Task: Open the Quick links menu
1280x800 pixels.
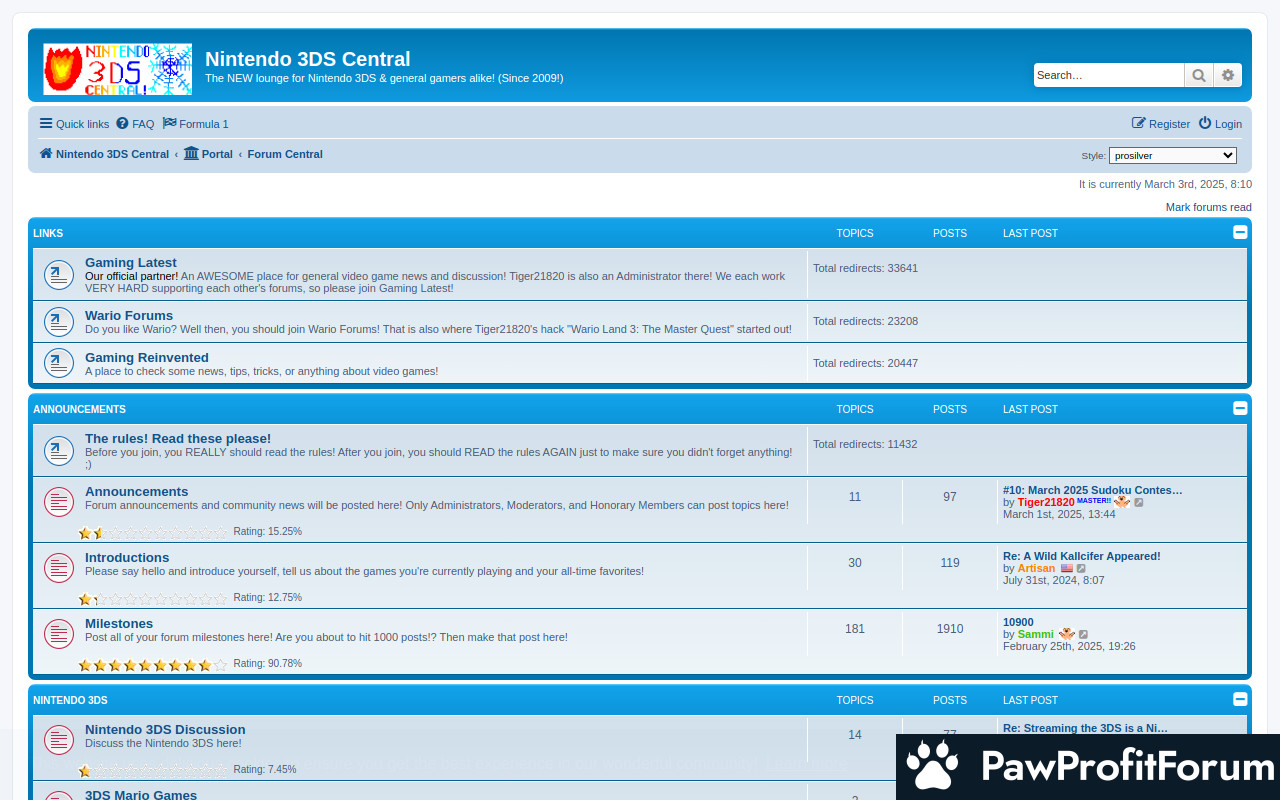Action: coord(74,124)
